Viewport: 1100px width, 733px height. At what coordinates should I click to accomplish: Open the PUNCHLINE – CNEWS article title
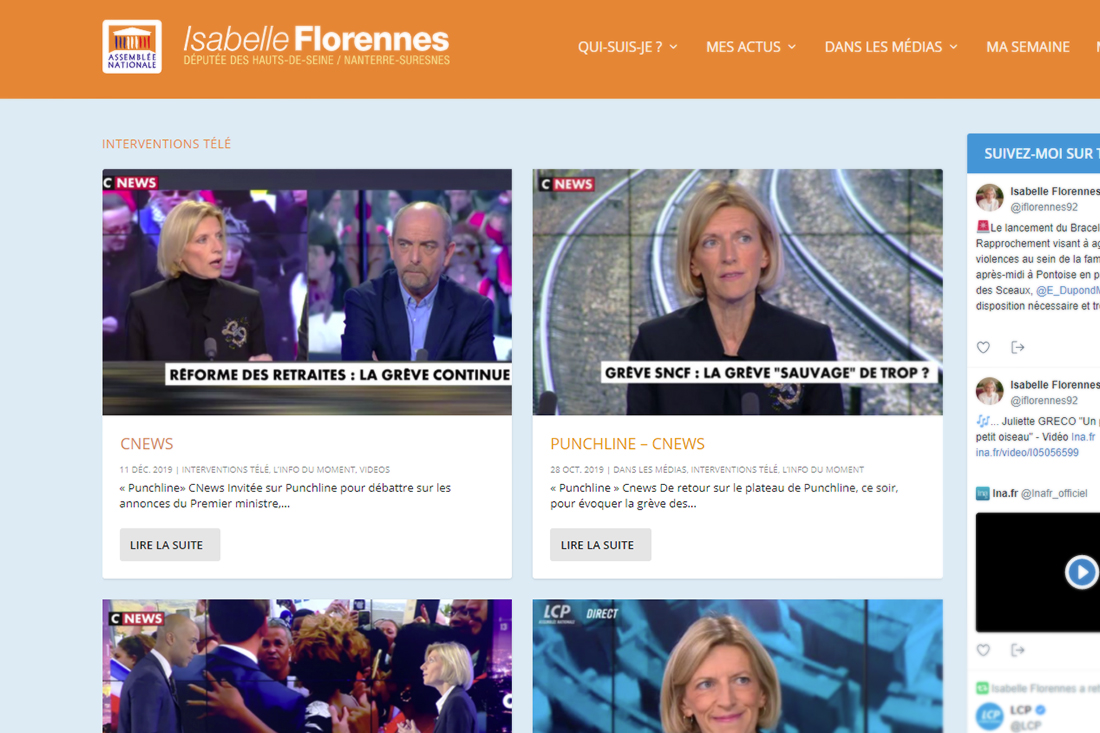click(x=627, y=443)
